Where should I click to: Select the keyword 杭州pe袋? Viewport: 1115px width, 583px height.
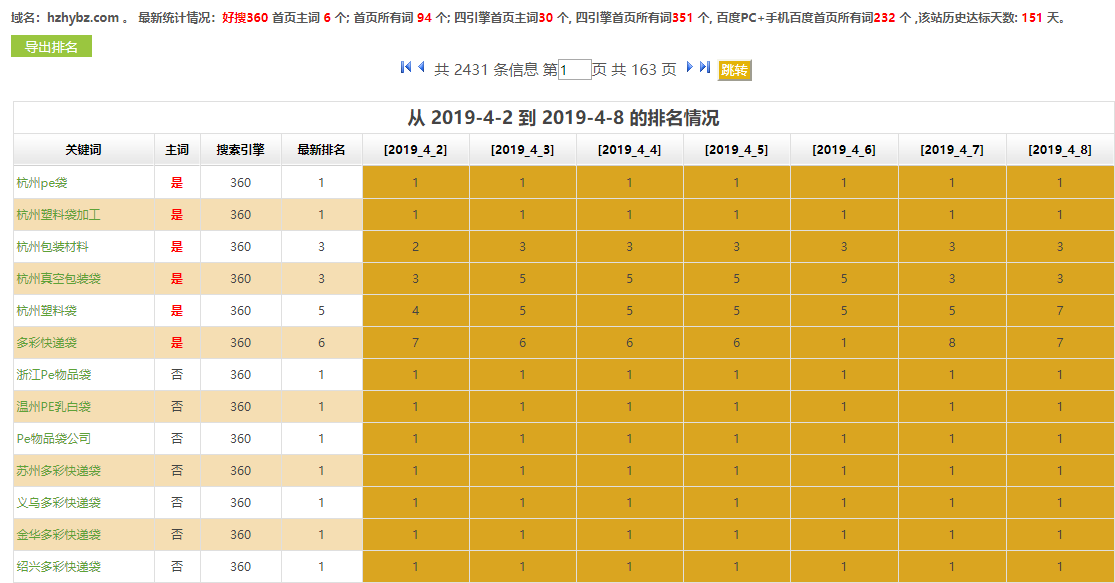point(45,182)
